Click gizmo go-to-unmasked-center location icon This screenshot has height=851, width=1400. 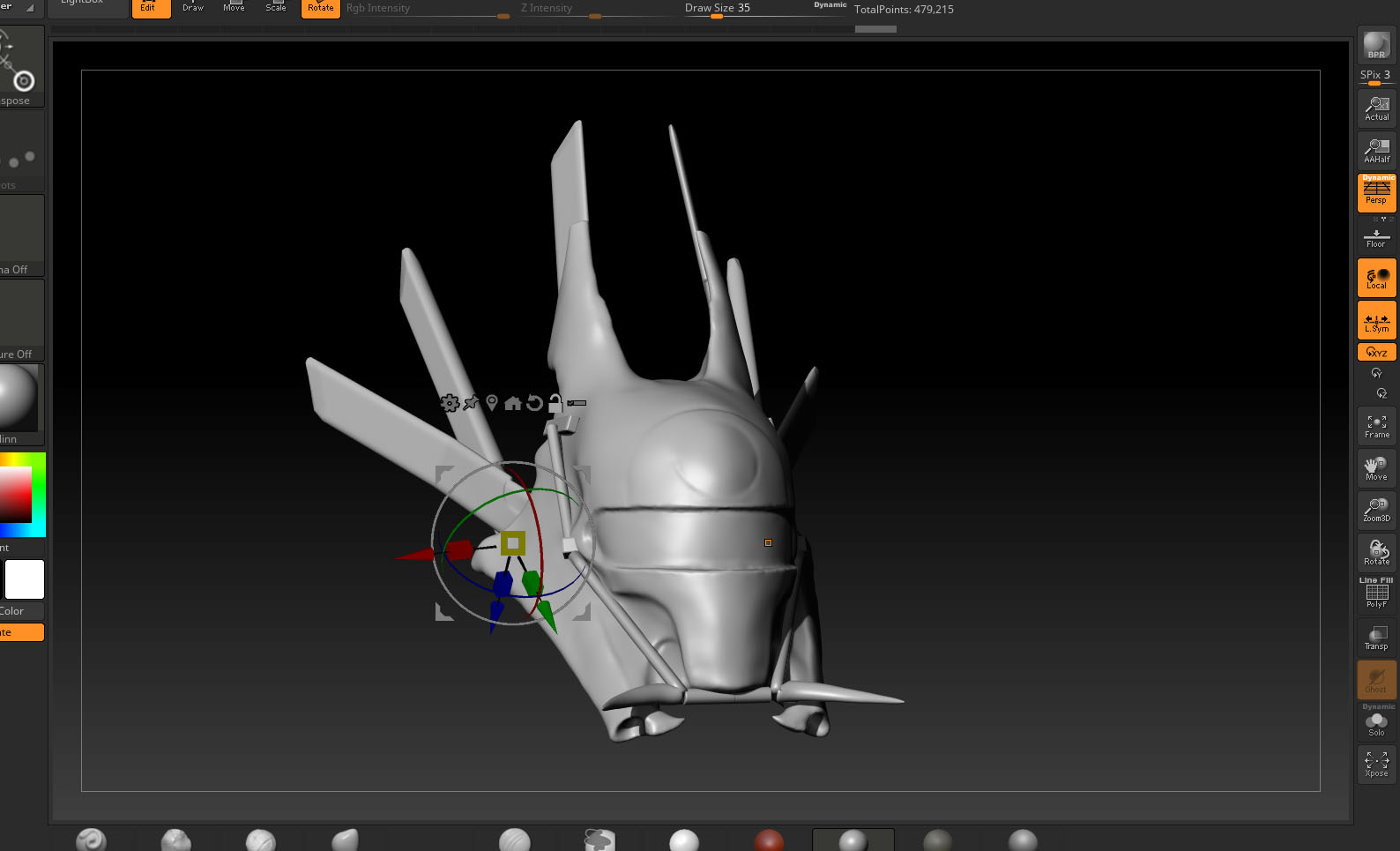point(492,403)
